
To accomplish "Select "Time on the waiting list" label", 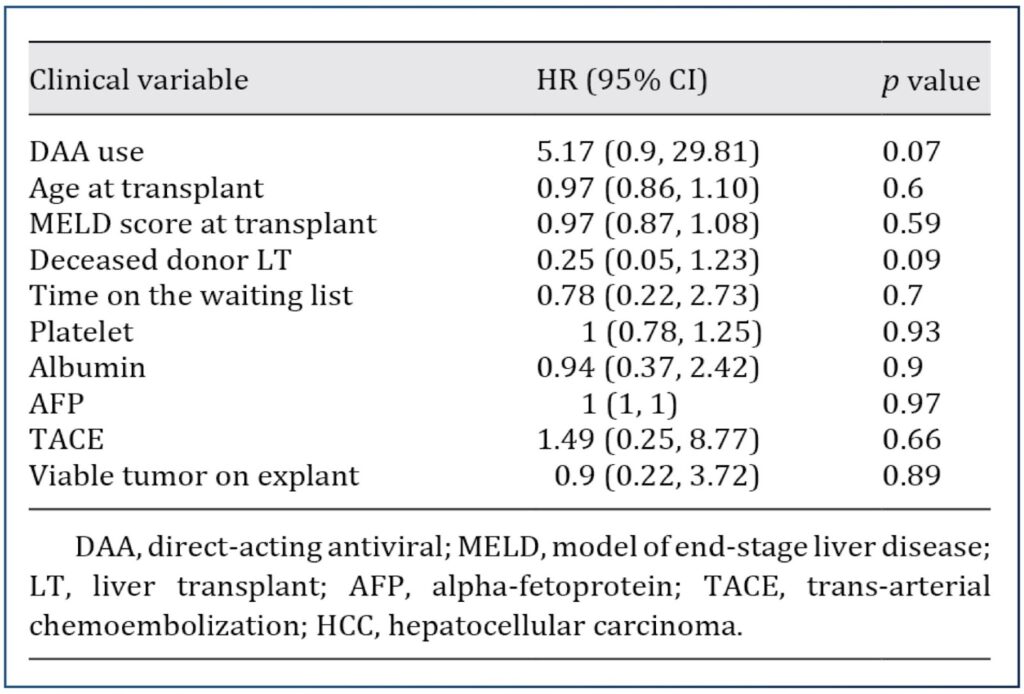I will [191, 296].
